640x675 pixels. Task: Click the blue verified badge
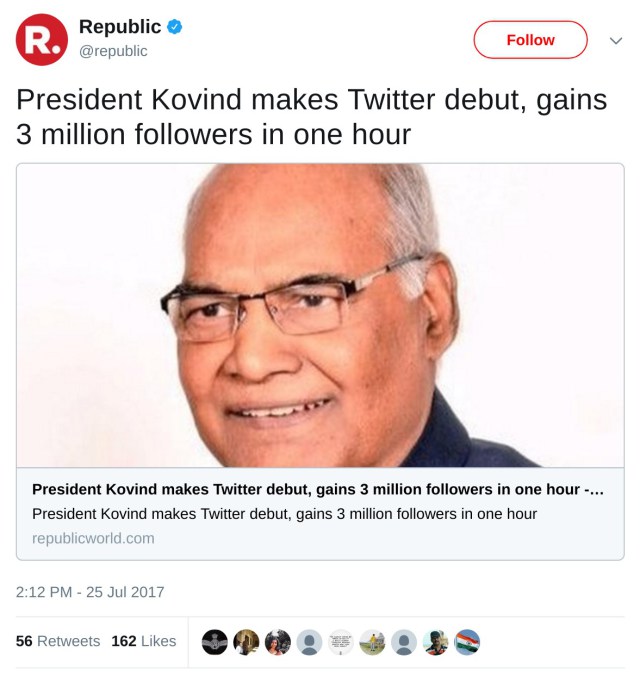click(x=175, y=28)
